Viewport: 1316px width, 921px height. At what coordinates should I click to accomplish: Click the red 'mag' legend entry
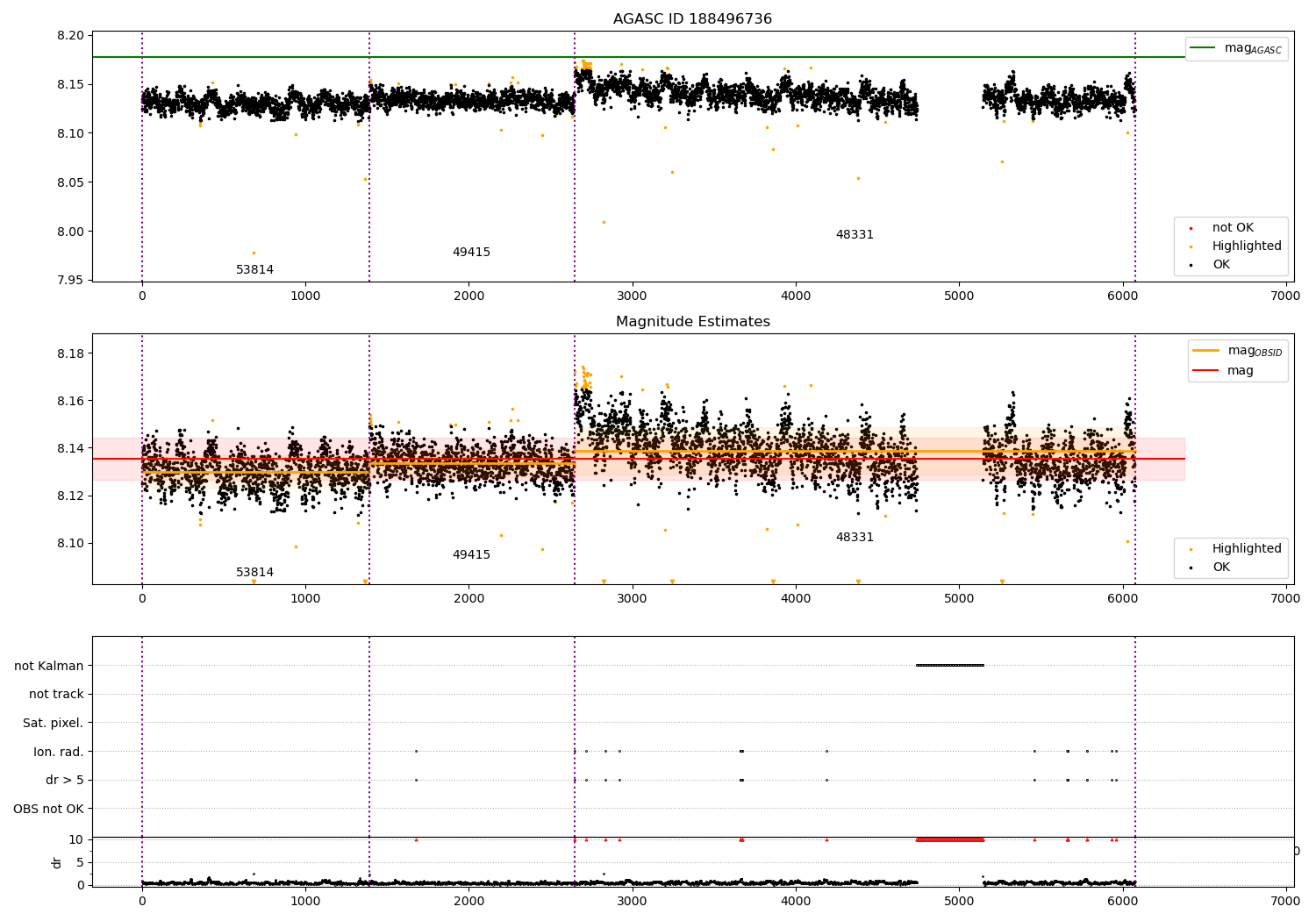click(1224, 371)
